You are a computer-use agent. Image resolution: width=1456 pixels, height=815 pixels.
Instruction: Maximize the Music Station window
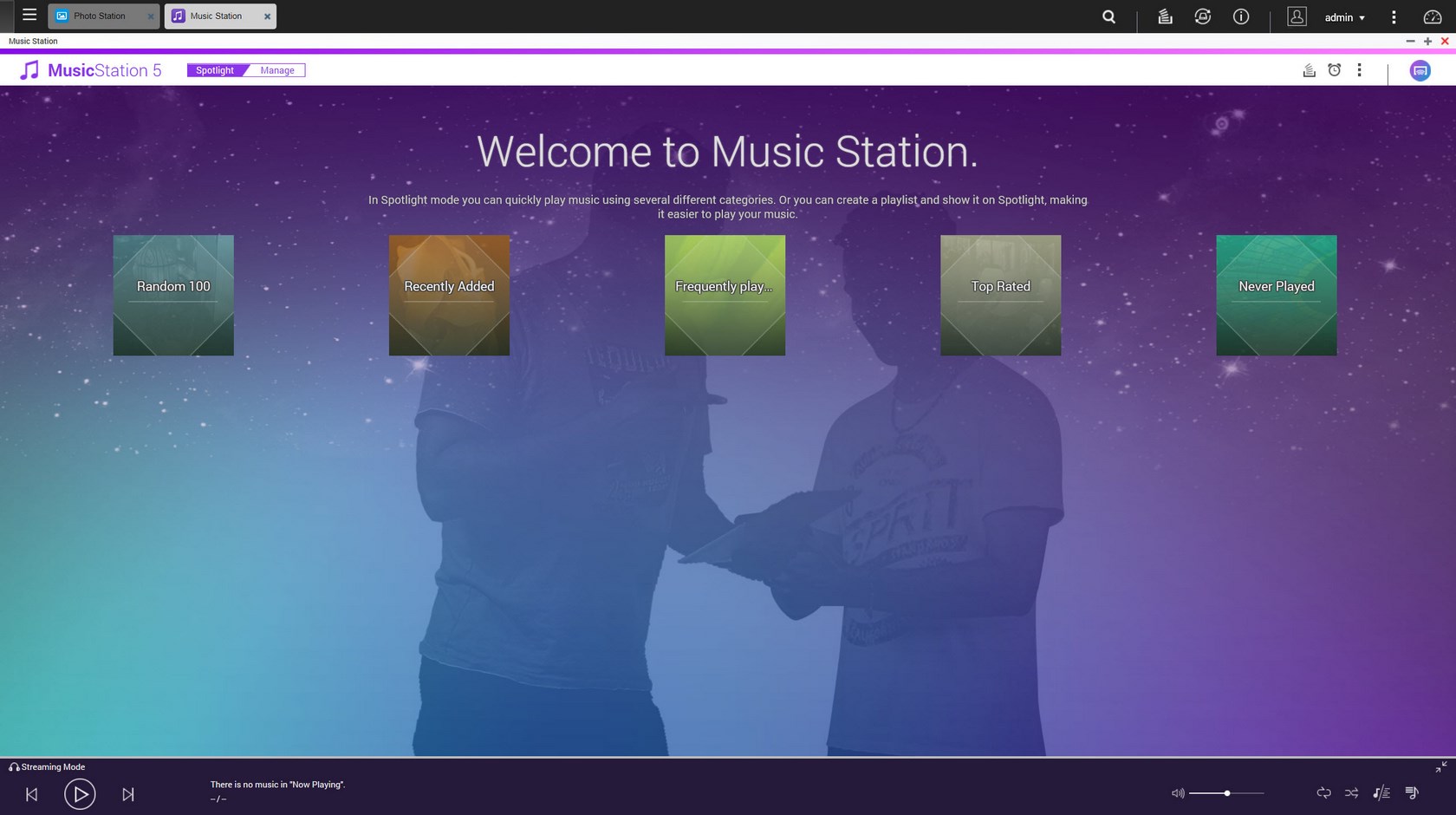(1427, 41)
